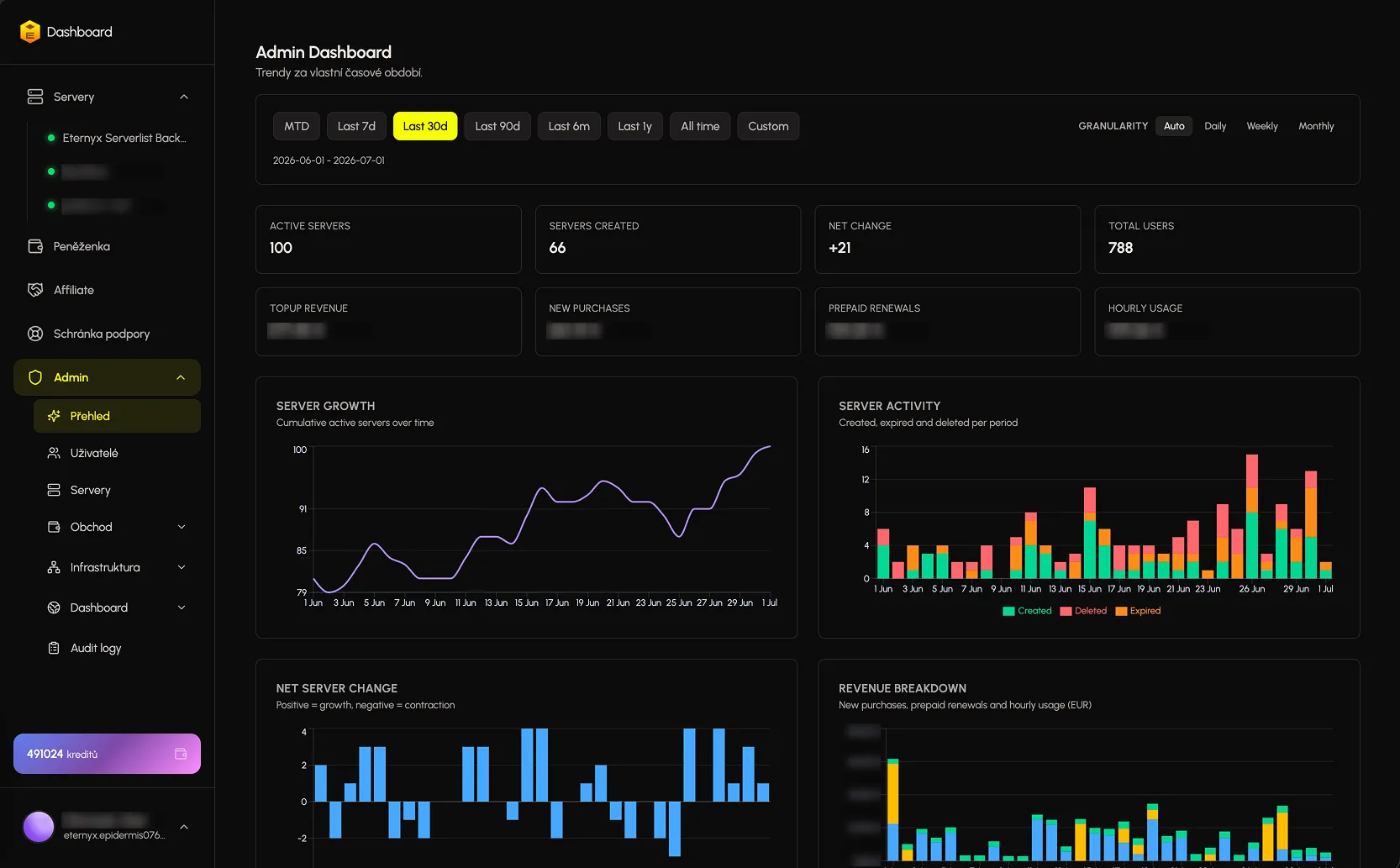Expand the Infrastruktura submenu chevron

coord(182,567)
